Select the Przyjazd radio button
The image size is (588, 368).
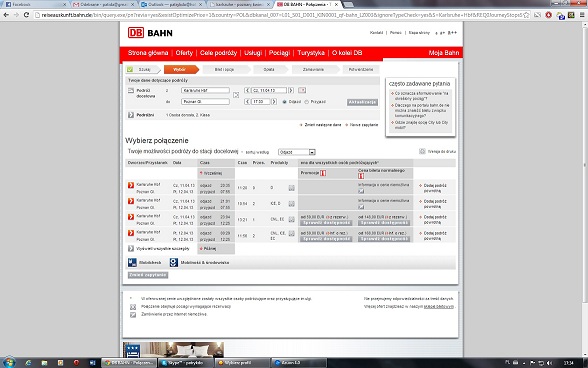click(306, 102)
